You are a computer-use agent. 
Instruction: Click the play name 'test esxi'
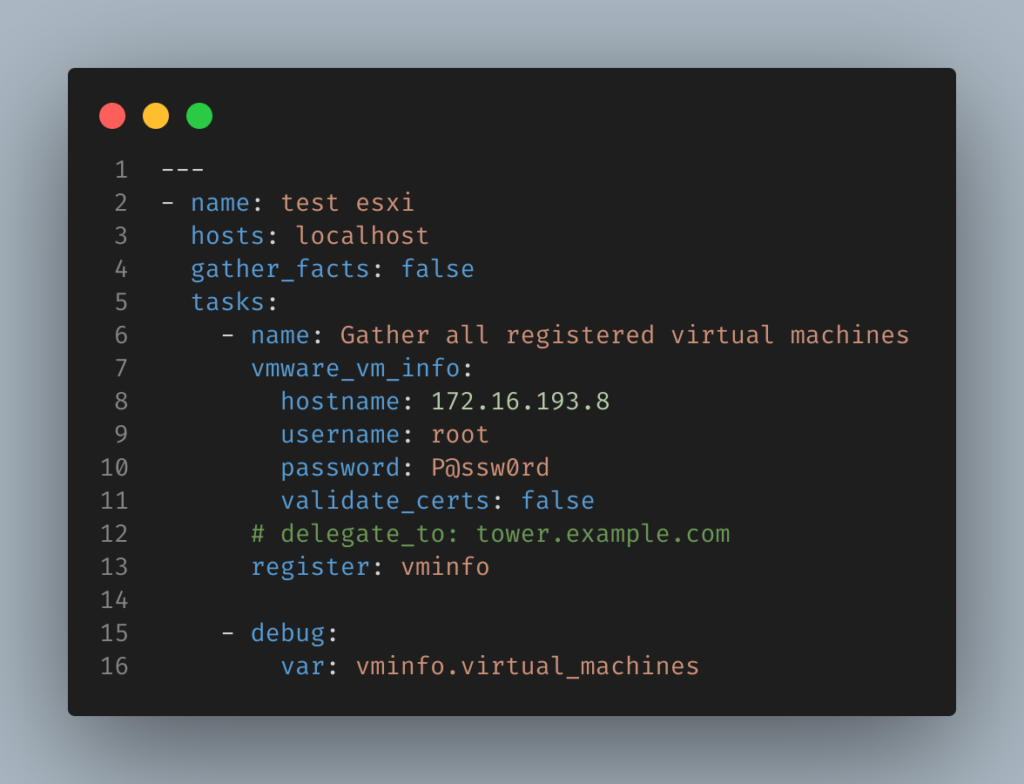click(347, 203)
